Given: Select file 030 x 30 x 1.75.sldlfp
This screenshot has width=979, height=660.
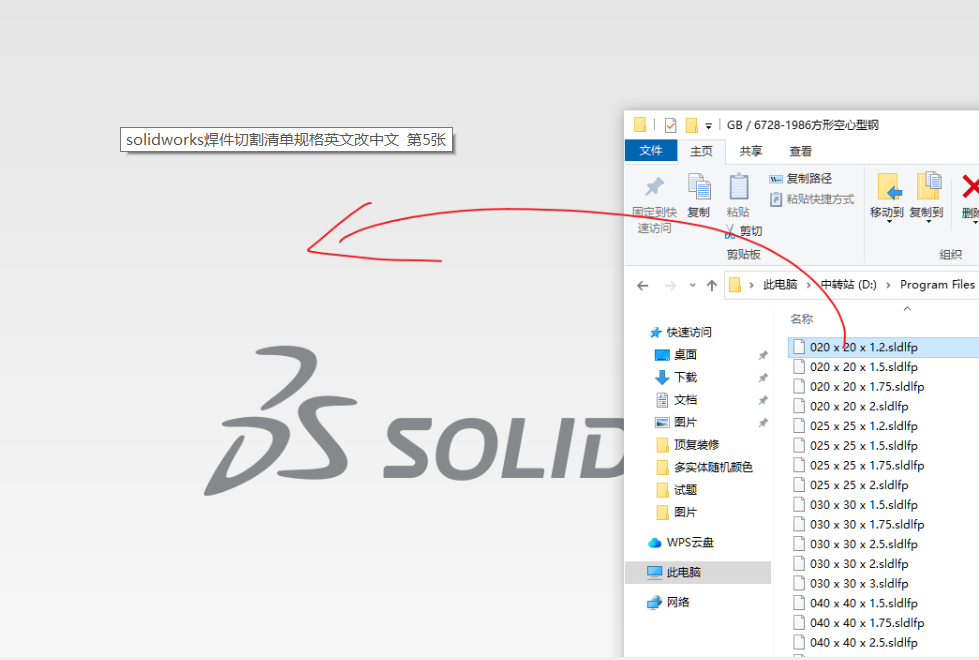Looking at the screenshot, I should (867, 525).
